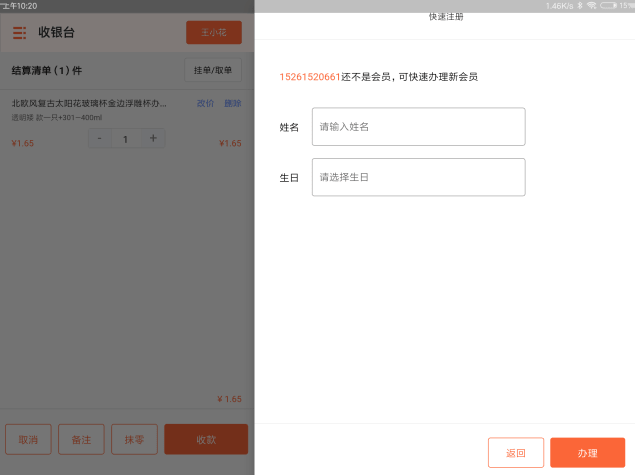Click the item spec text 透明搂 款一只+301-400ml
This screenshot has width=635, height=475.
pyautogui.click(x=57, y=118)
